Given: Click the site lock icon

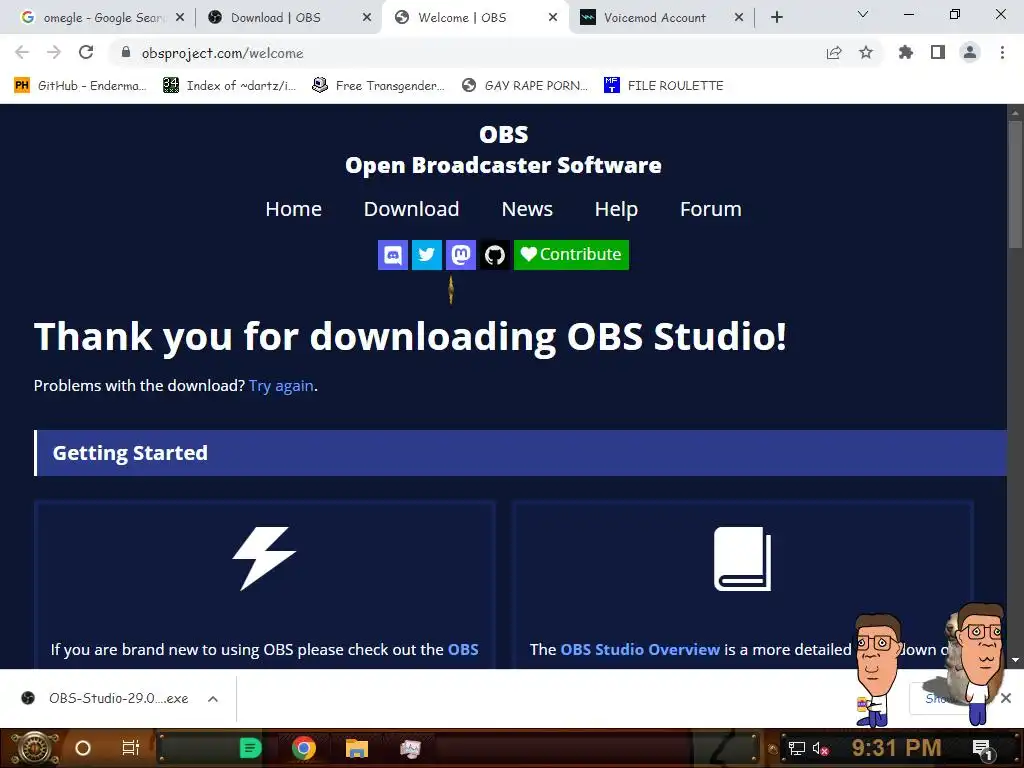Looking at the screenshot, I should pyautogui.click(x=126, y=53).
